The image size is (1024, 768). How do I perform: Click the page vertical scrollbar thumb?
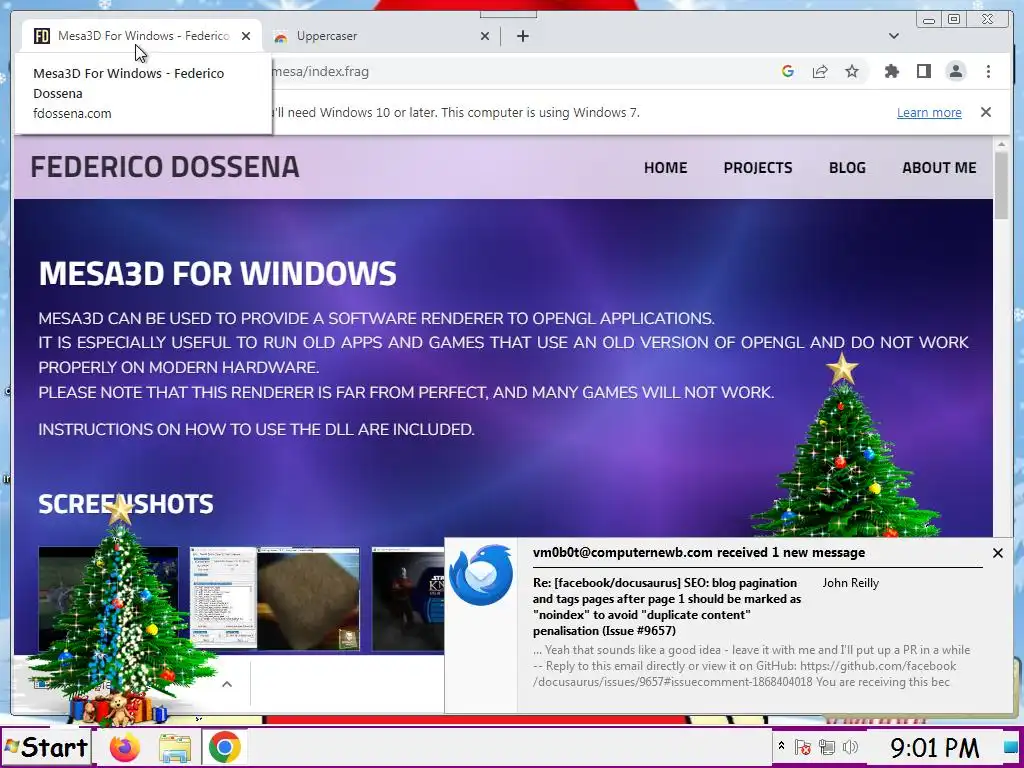1001,185
